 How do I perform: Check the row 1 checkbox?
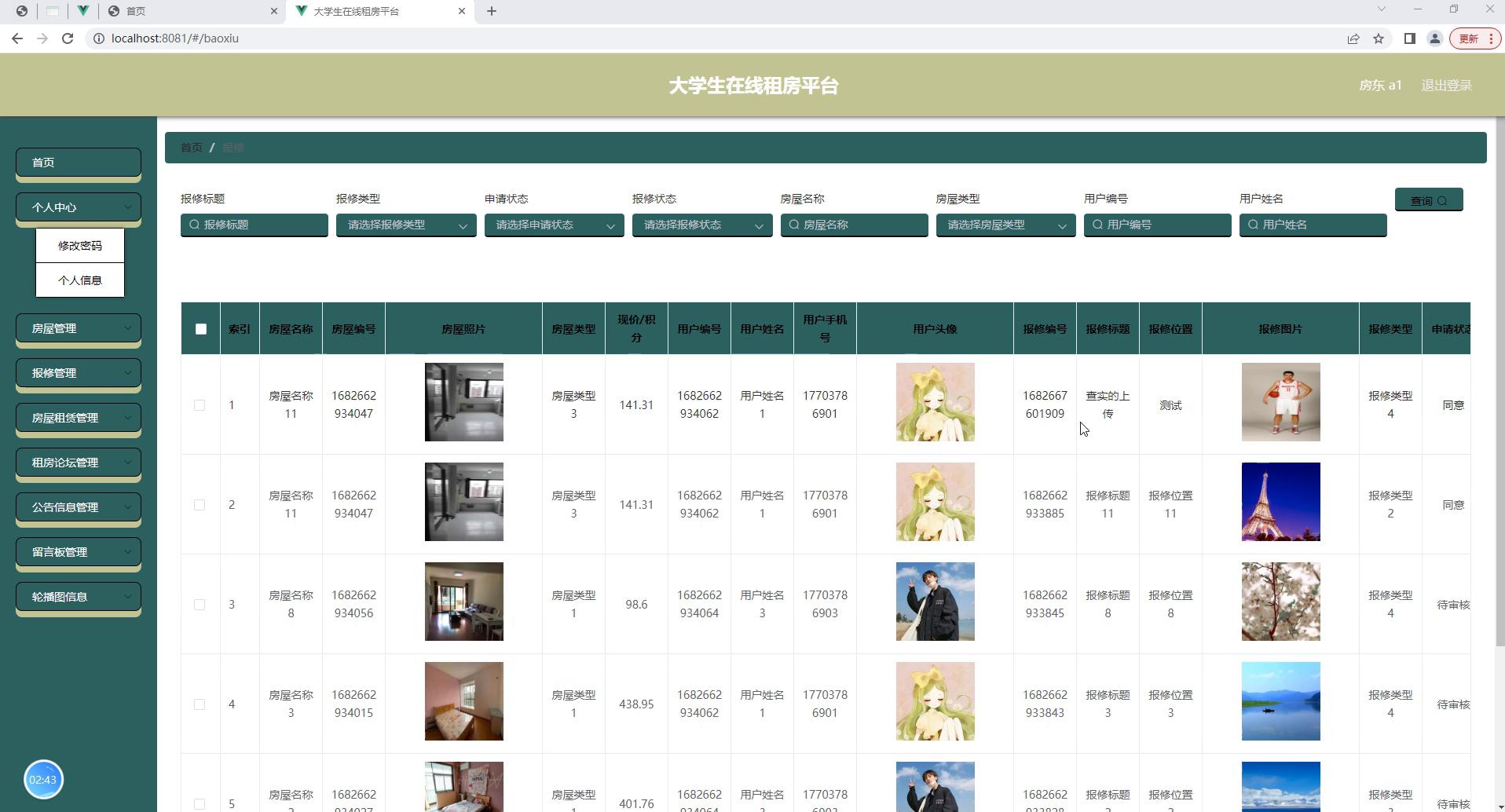[x=200, y=405]
